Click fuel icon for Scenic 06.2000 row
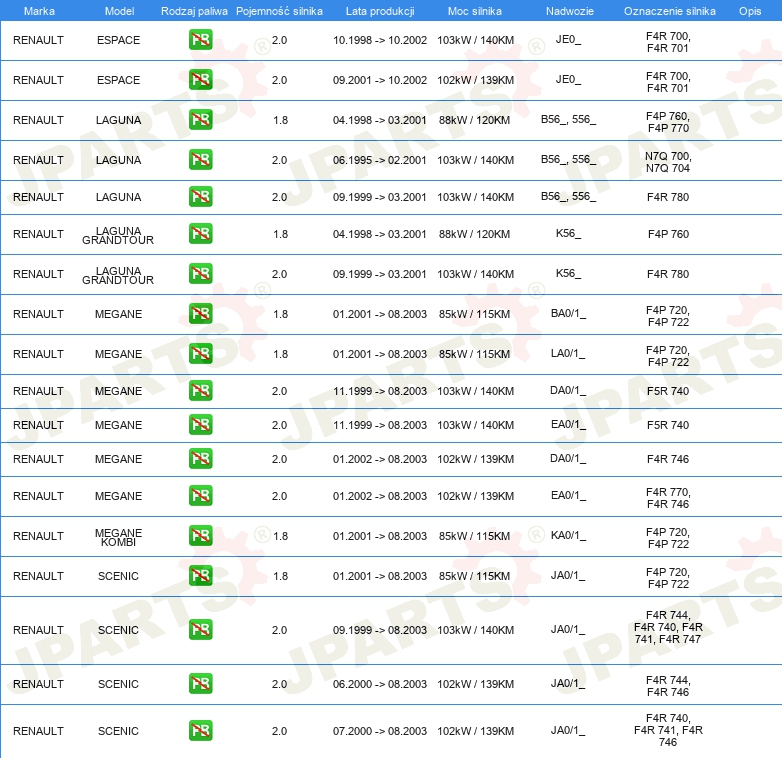 coord(200,684)
